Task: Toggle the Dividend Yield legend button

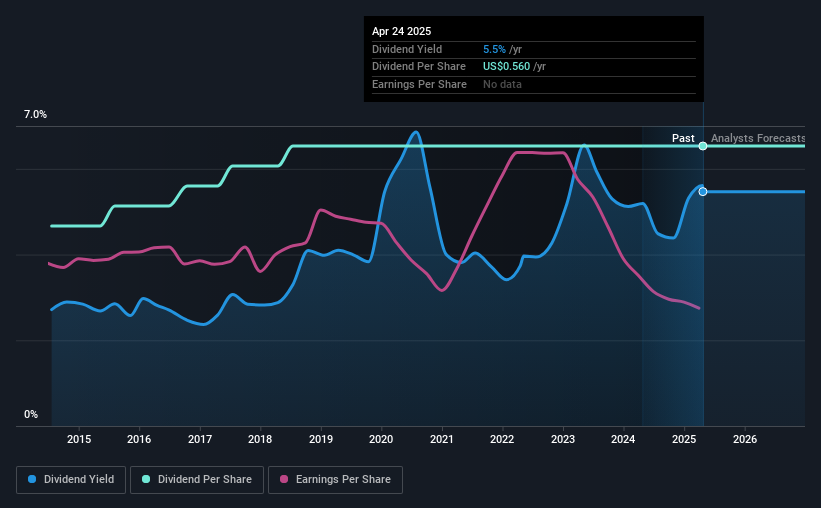Action: (71, 480)
